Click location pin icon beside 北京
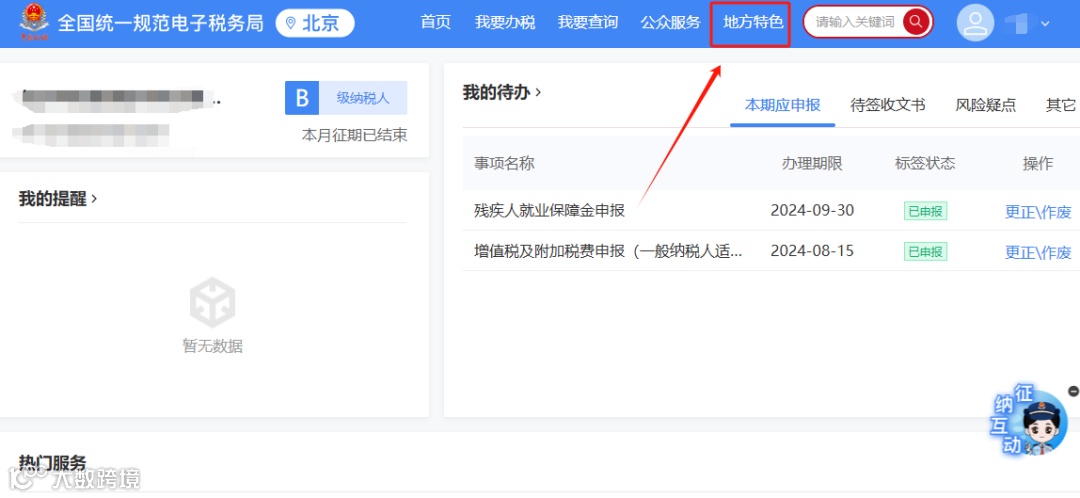Screen dimensions: 1080x498 (291, 23)
